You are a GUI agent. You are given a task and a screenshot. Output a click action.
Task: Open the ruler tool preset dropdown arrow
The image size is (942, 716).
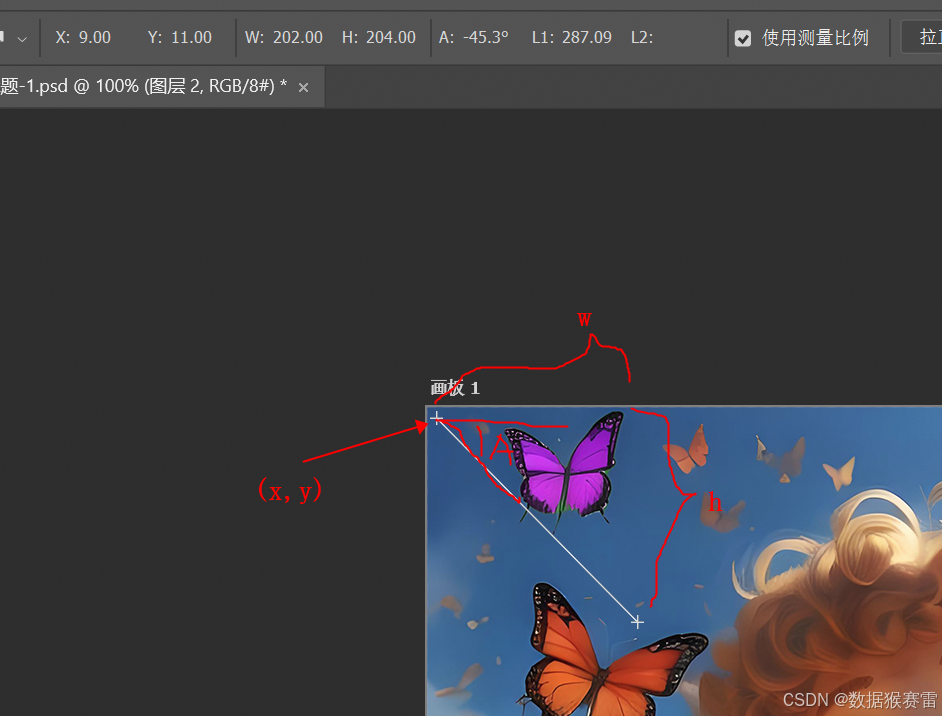pyautogui.click(x=22, y=39)
